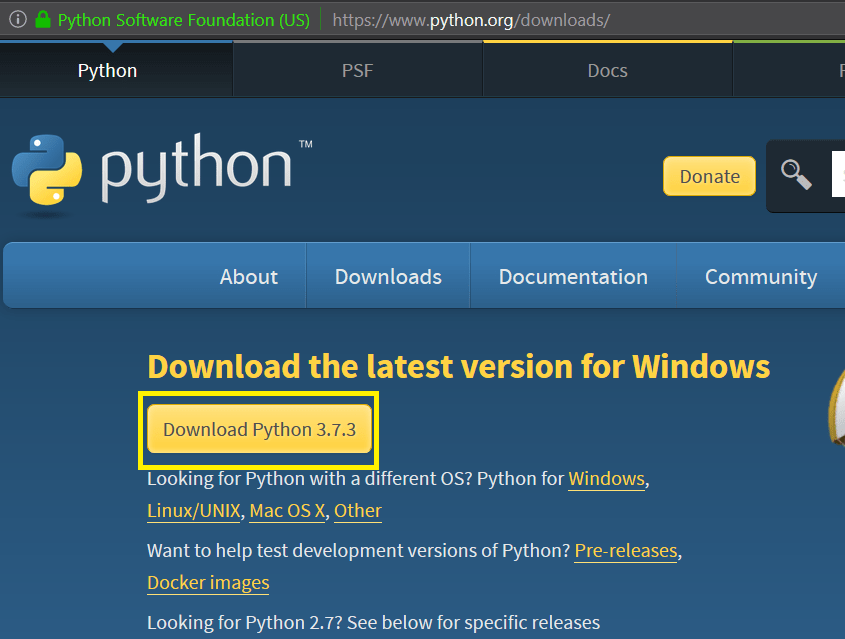Follow the Windows link
This screenshot has height=639, width=845.
tap(606, 478)
